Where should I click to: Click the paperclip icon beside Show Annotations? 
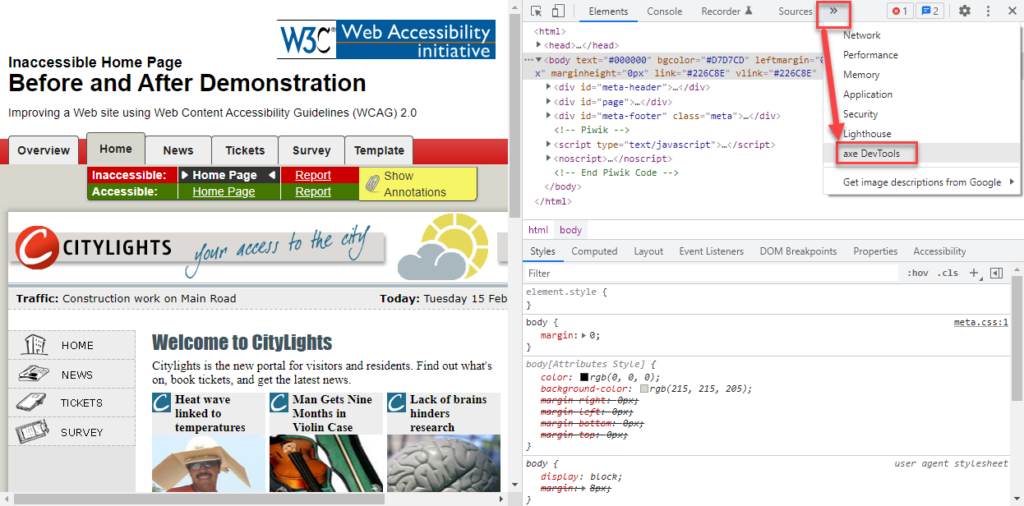(372, 183)
